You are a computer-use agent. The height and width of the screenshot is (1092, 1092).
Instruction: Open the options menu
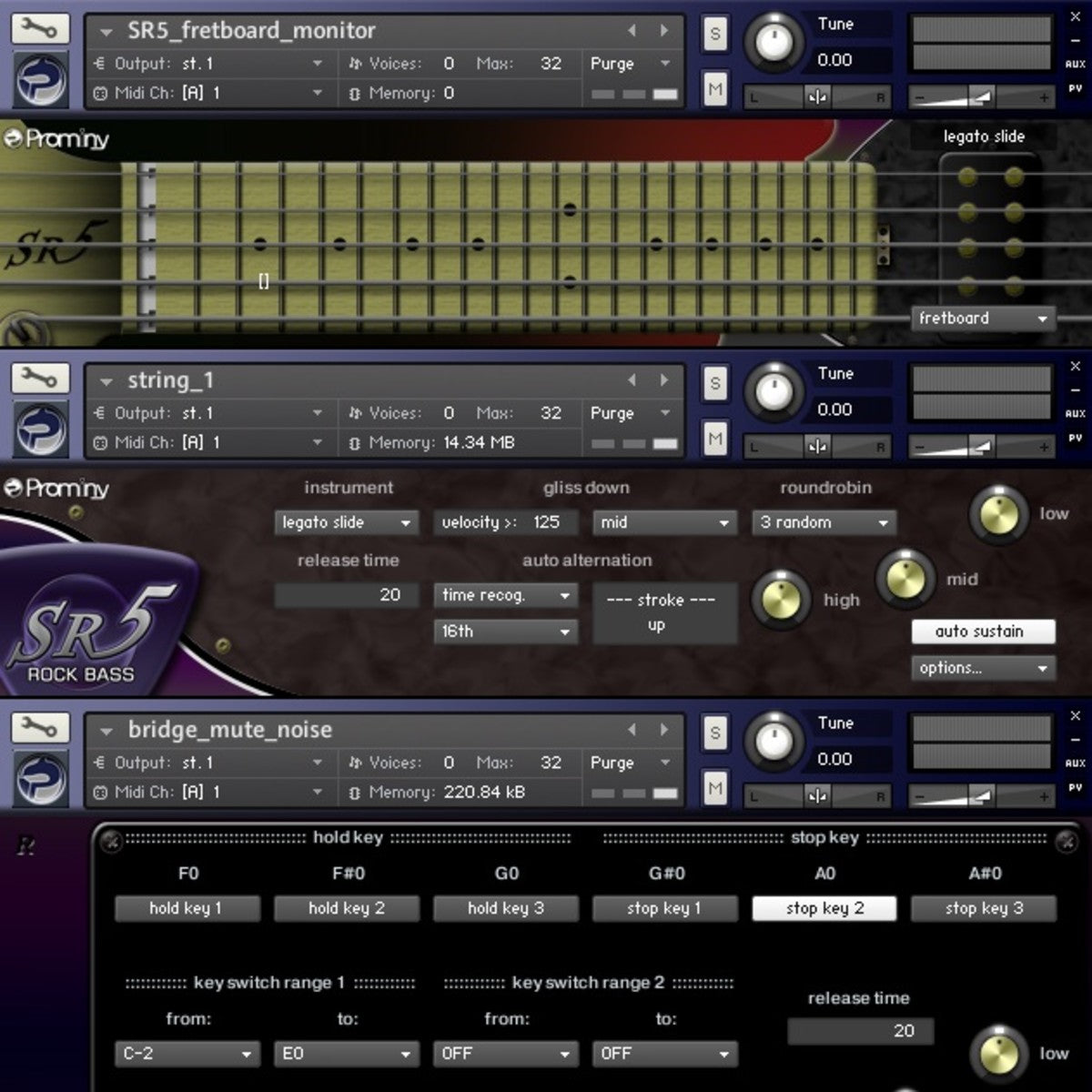982,668
